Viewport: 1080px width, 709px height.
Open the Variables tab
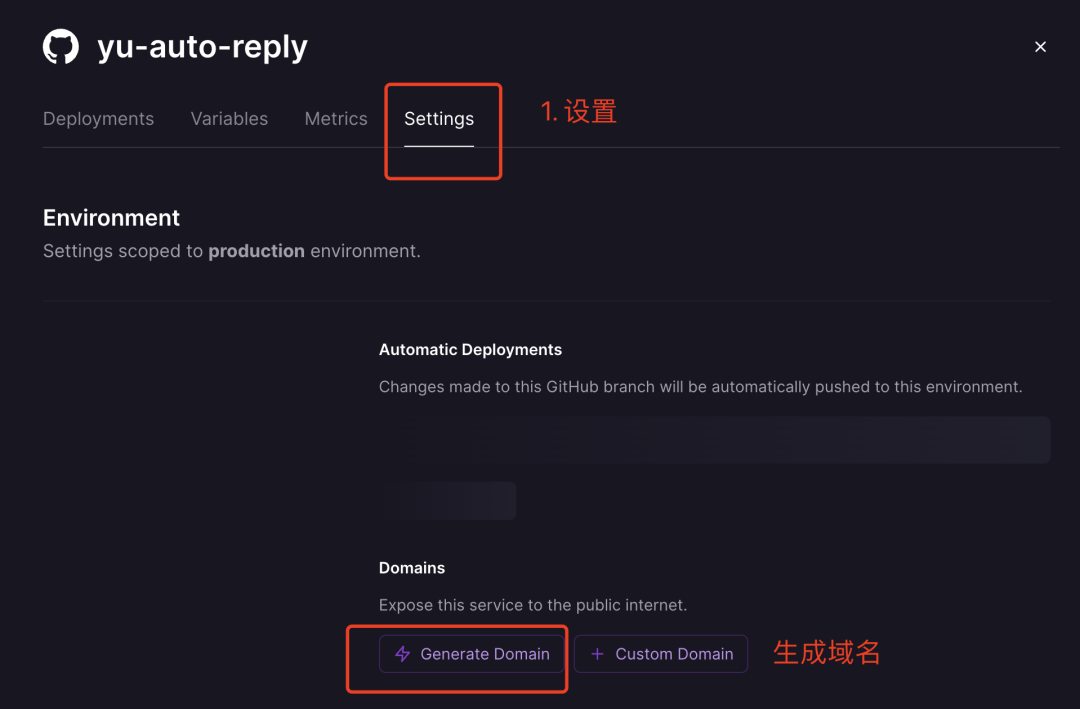(229, 119)
